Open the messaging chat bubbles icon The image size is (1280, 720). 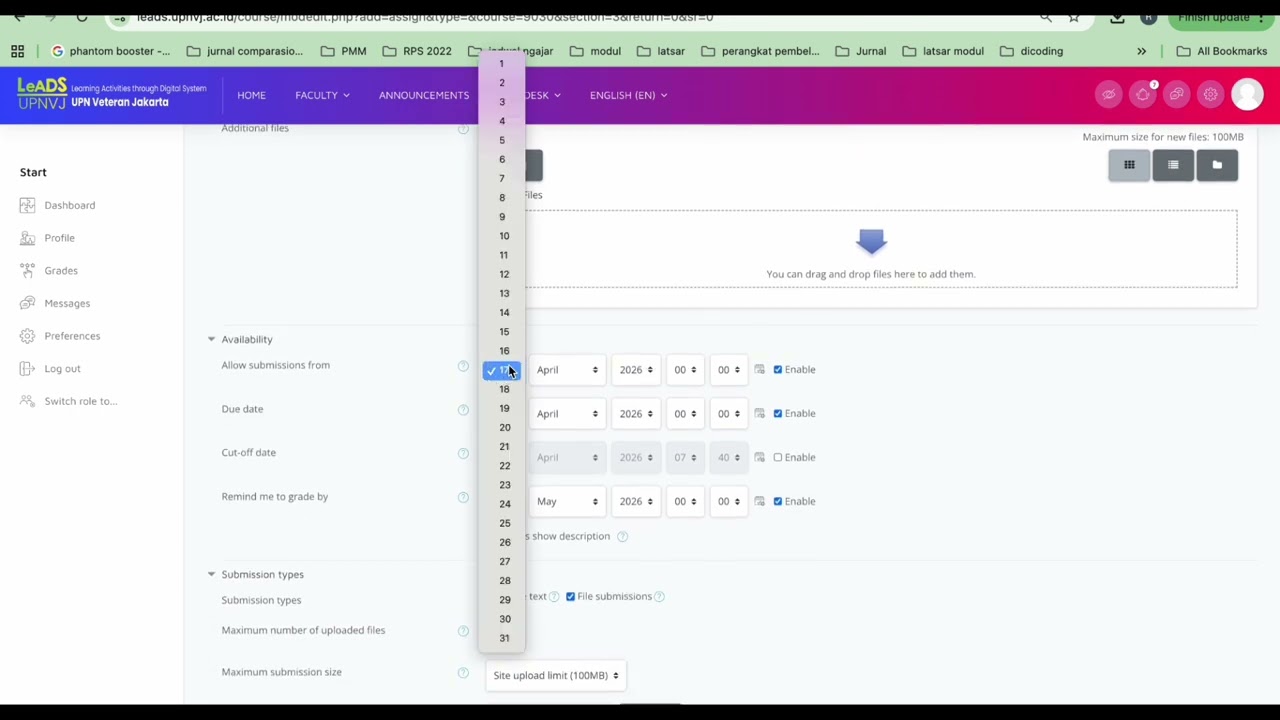1177,95
